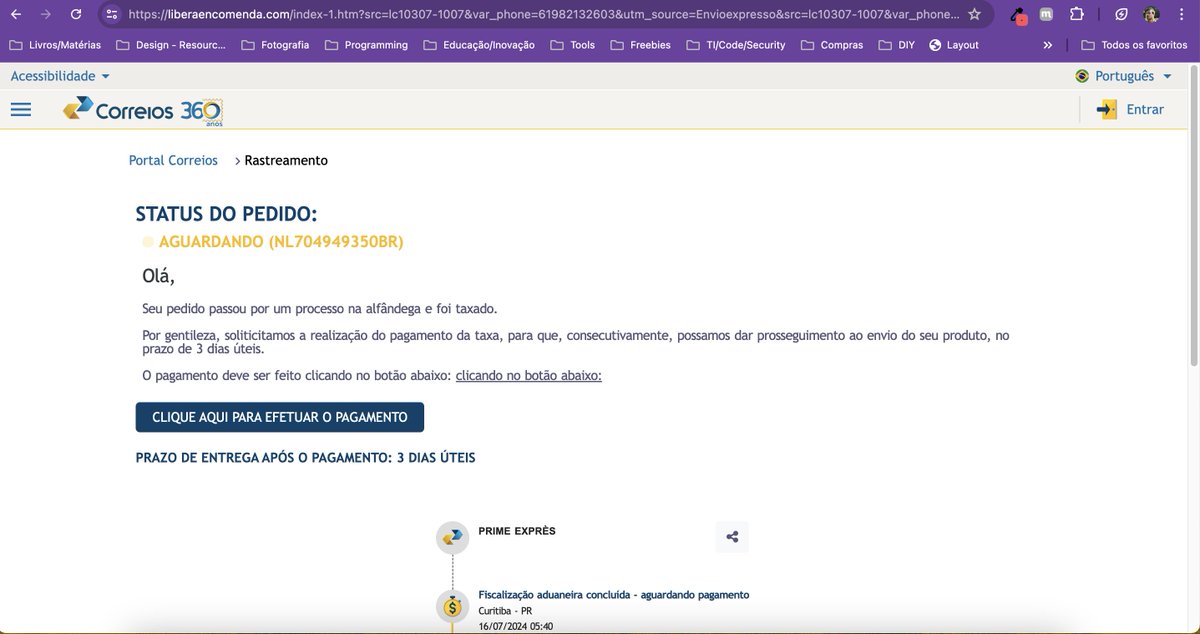This screenshot has width=1200, height=634.
Task: Click the yellow Entrar login arrow icon
Action: click(x=1106, y=110)
